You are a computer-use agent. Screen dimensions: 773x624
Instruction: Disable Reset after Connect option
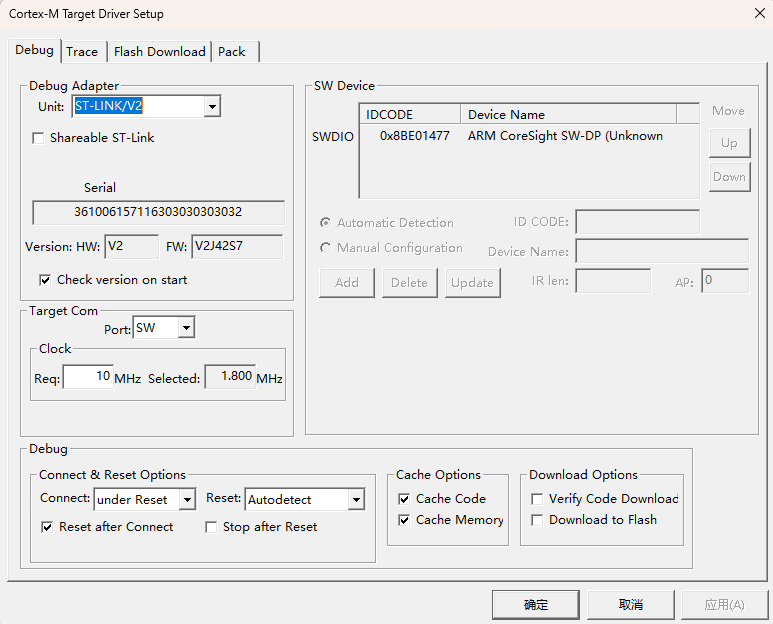[x=47, y=527]
